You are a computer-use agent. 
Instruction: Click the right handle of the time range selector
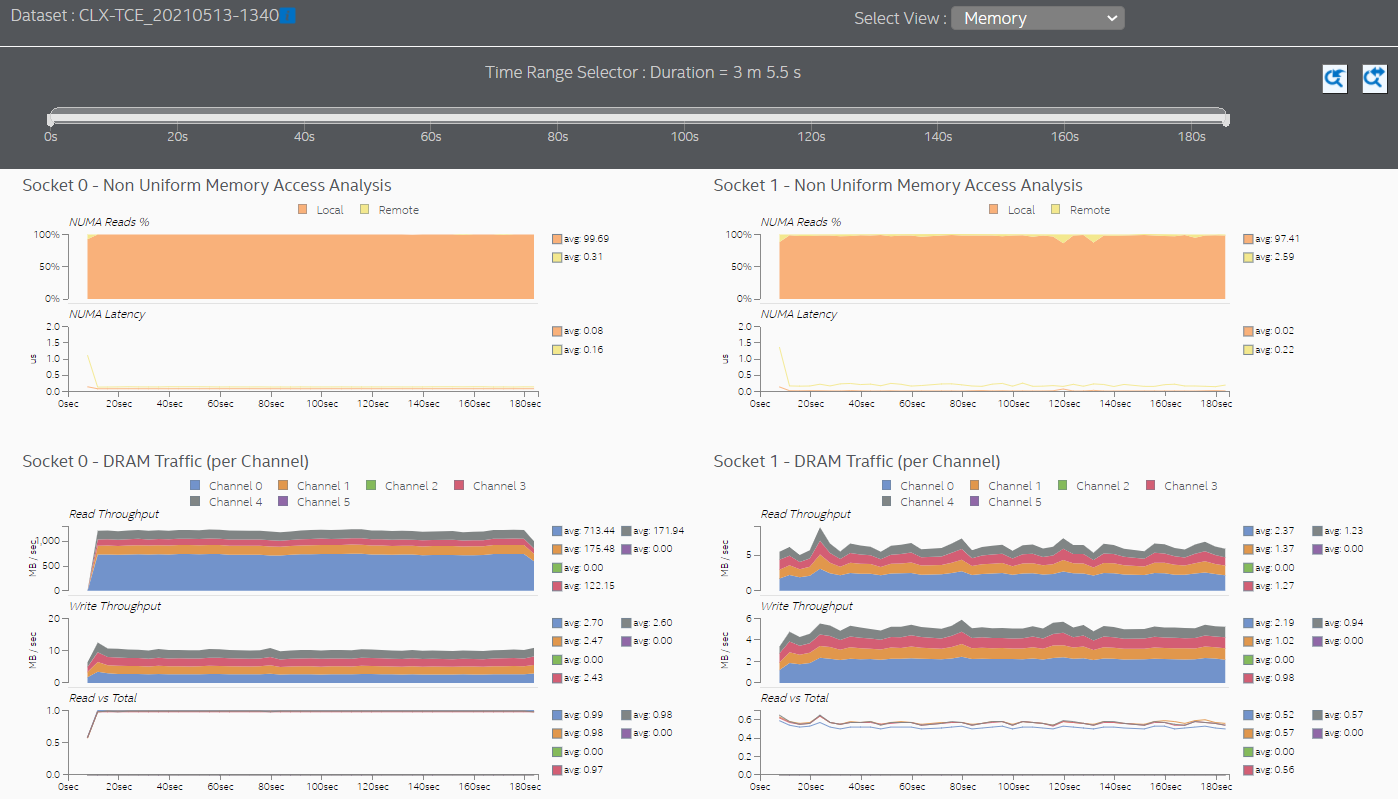click(1226, 118)
